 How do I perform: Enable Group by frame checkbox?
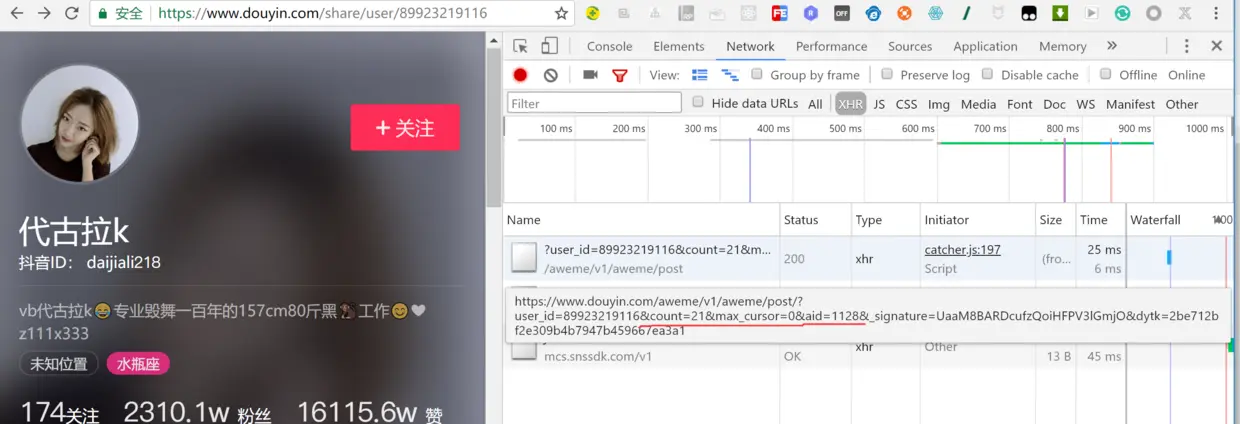(757, 74)
